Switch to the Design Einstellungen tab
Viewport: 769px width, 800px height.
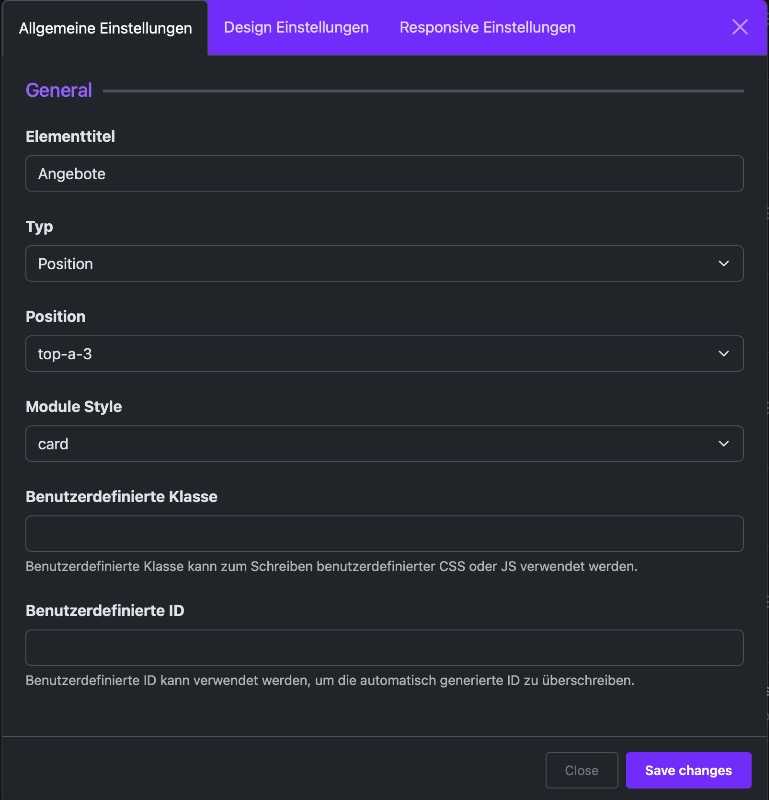[x=296, y=28]
